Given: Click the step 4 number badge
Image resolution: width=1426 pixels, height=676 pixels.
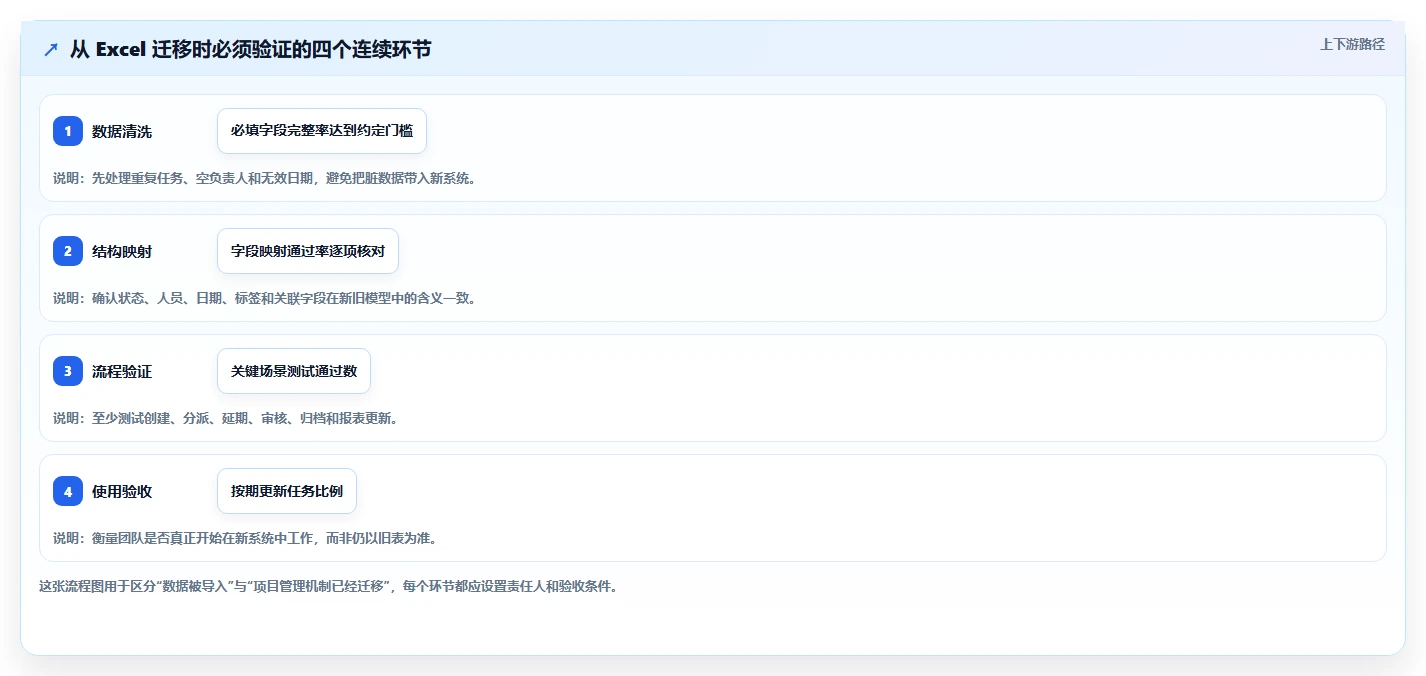Looking at the screenshot, I should pos(68,491).
